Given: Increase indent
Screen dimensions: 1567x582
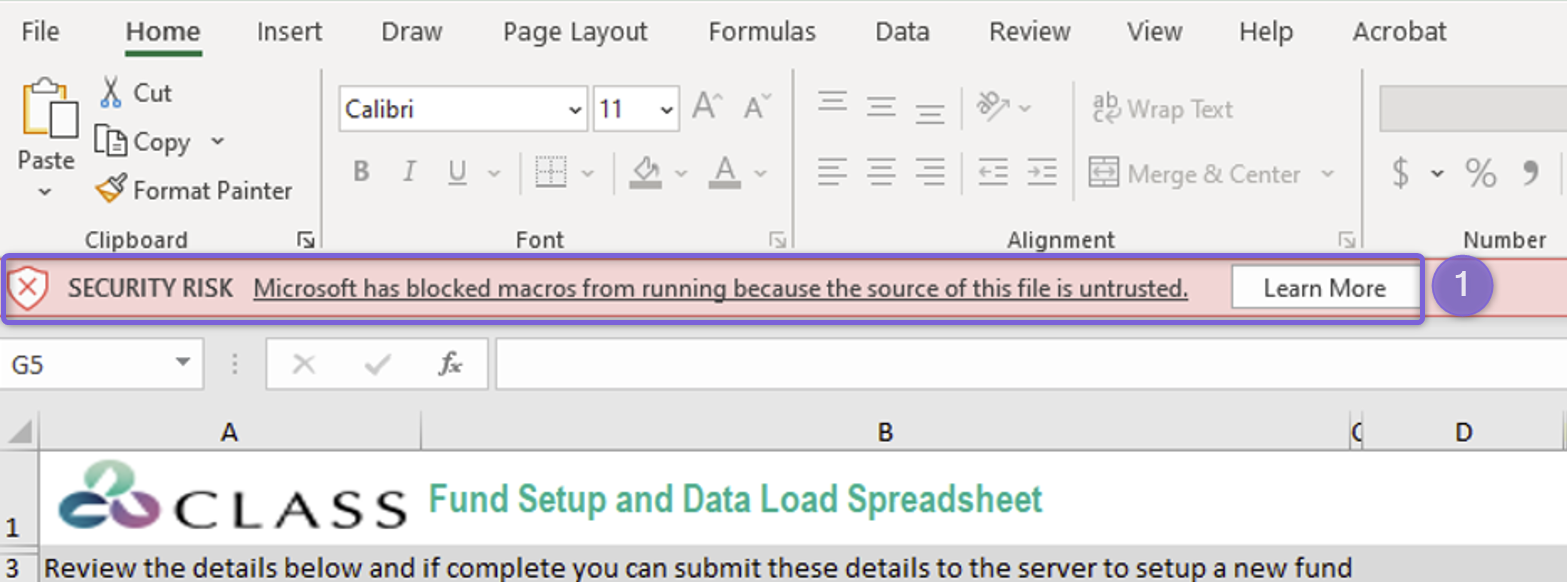Looking at the screenshot, I should [1042, 172].
